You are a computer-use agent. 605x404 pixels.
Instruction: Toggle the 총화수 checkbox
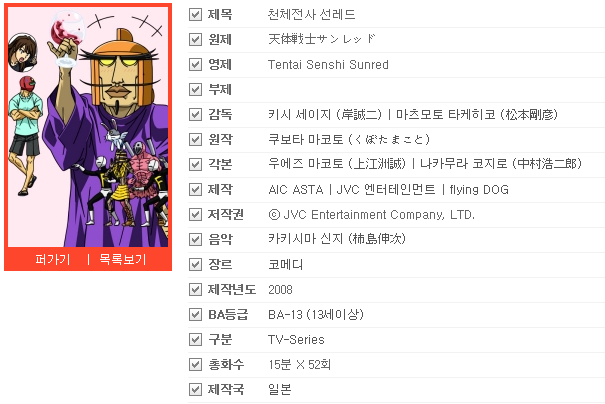[195, 364]
